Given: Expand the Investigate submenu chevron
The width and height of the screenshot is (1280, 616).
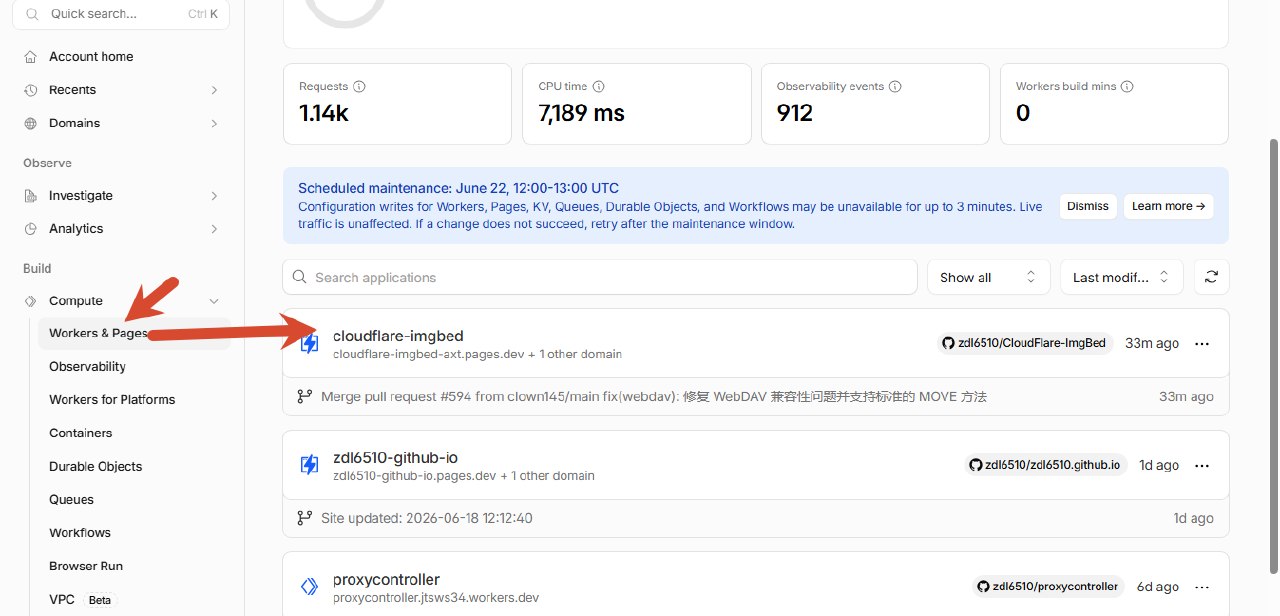Looking at the screenshot, I should point(214,196).
